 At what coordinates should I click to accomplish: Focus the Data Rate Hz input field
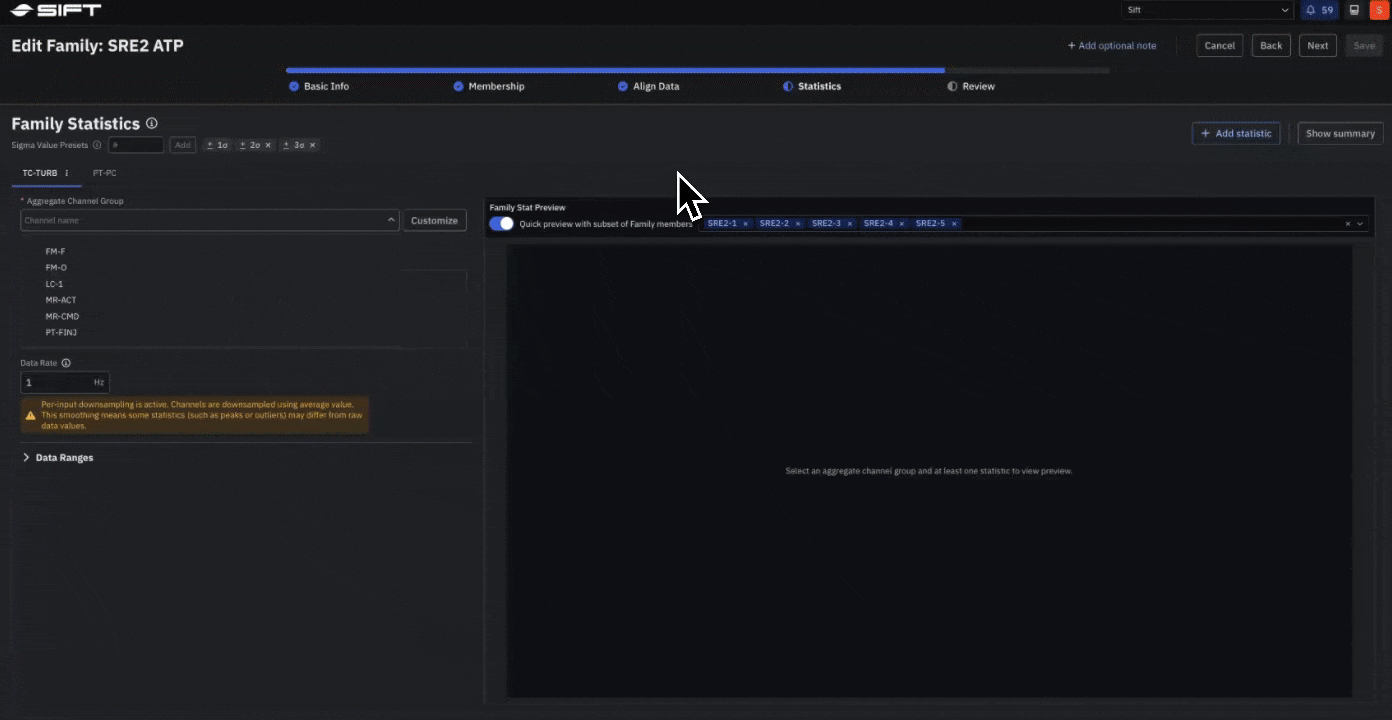pyautogui.click(x=64, y=382)
